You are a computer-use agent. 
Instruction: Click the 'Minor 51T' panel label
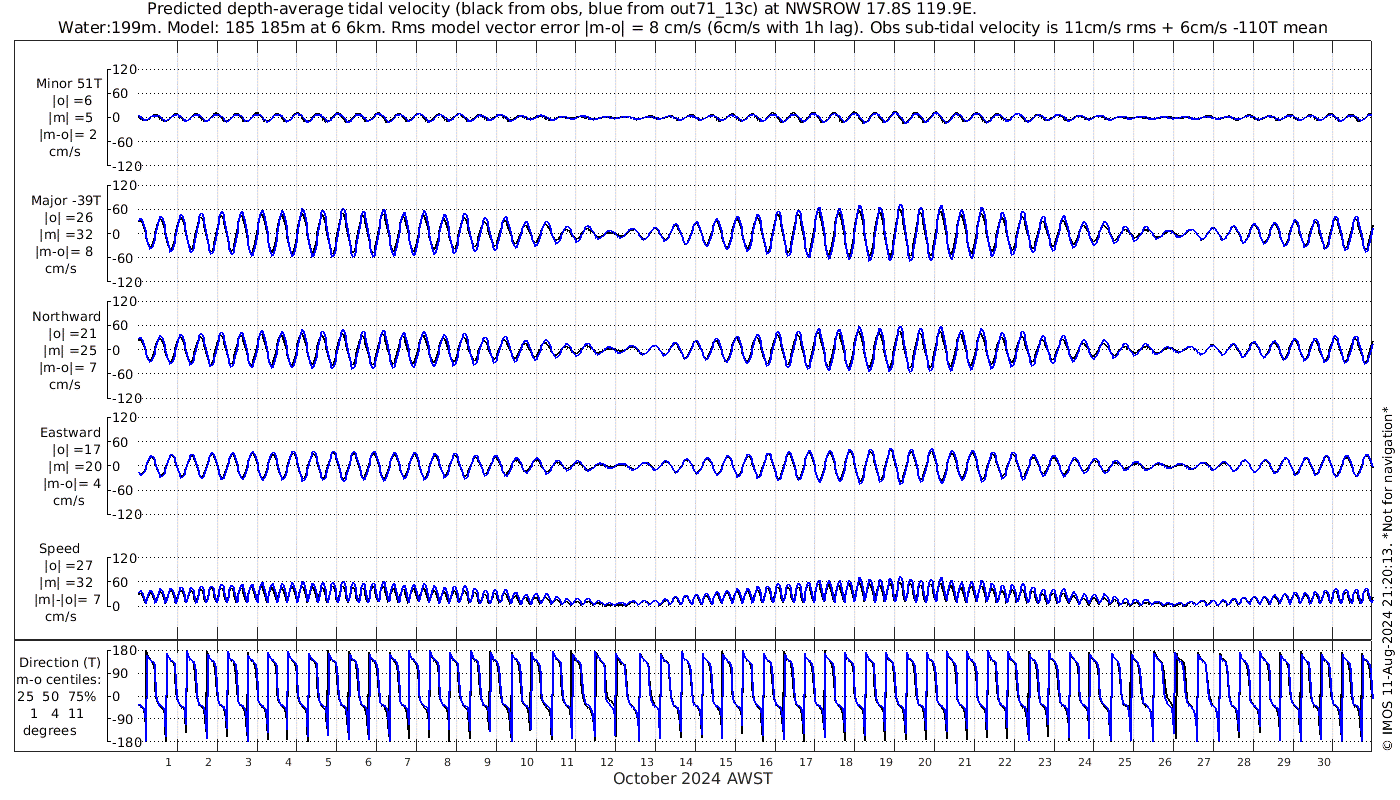68,84
